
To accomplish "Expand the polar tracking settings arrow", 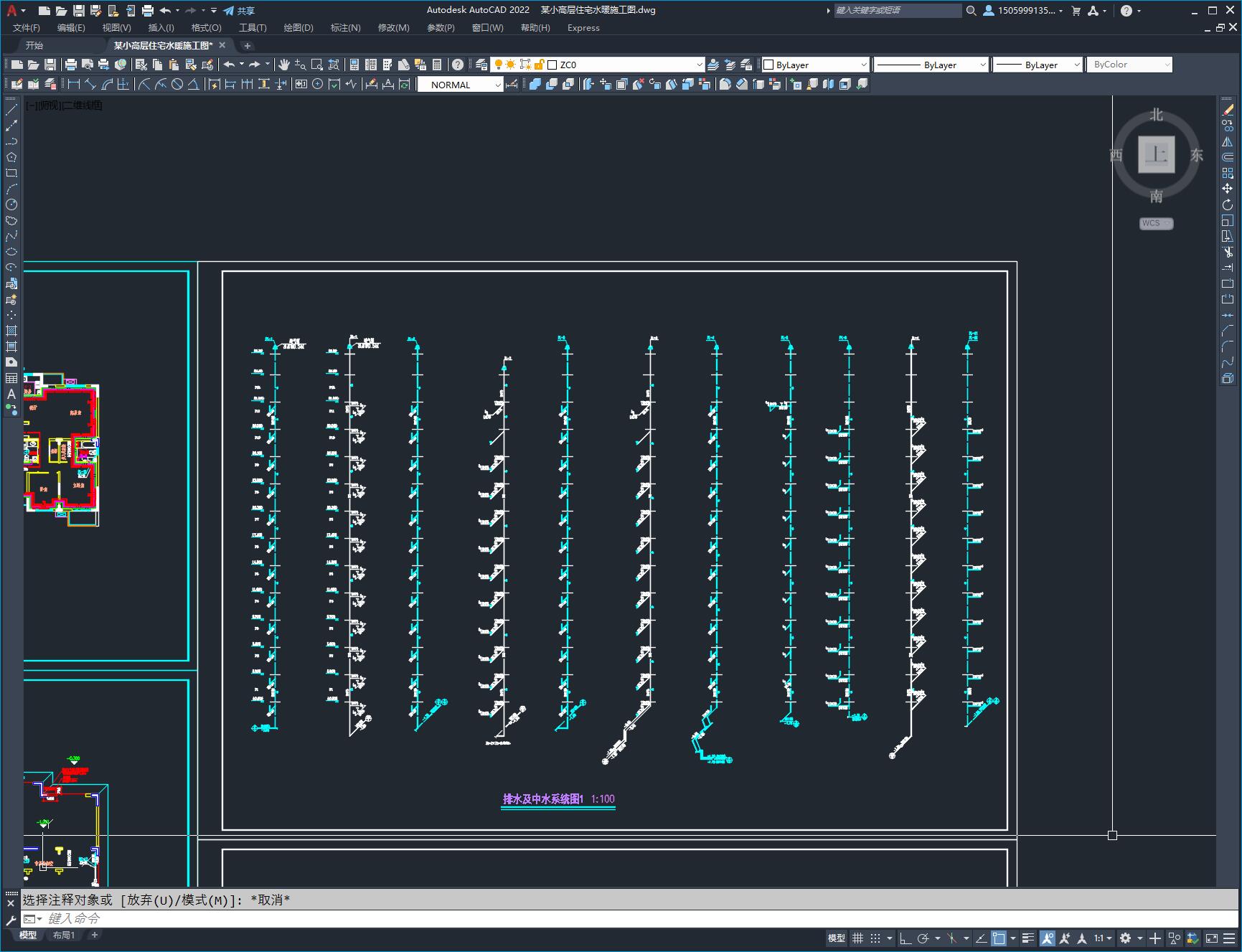I will [938, 938].
